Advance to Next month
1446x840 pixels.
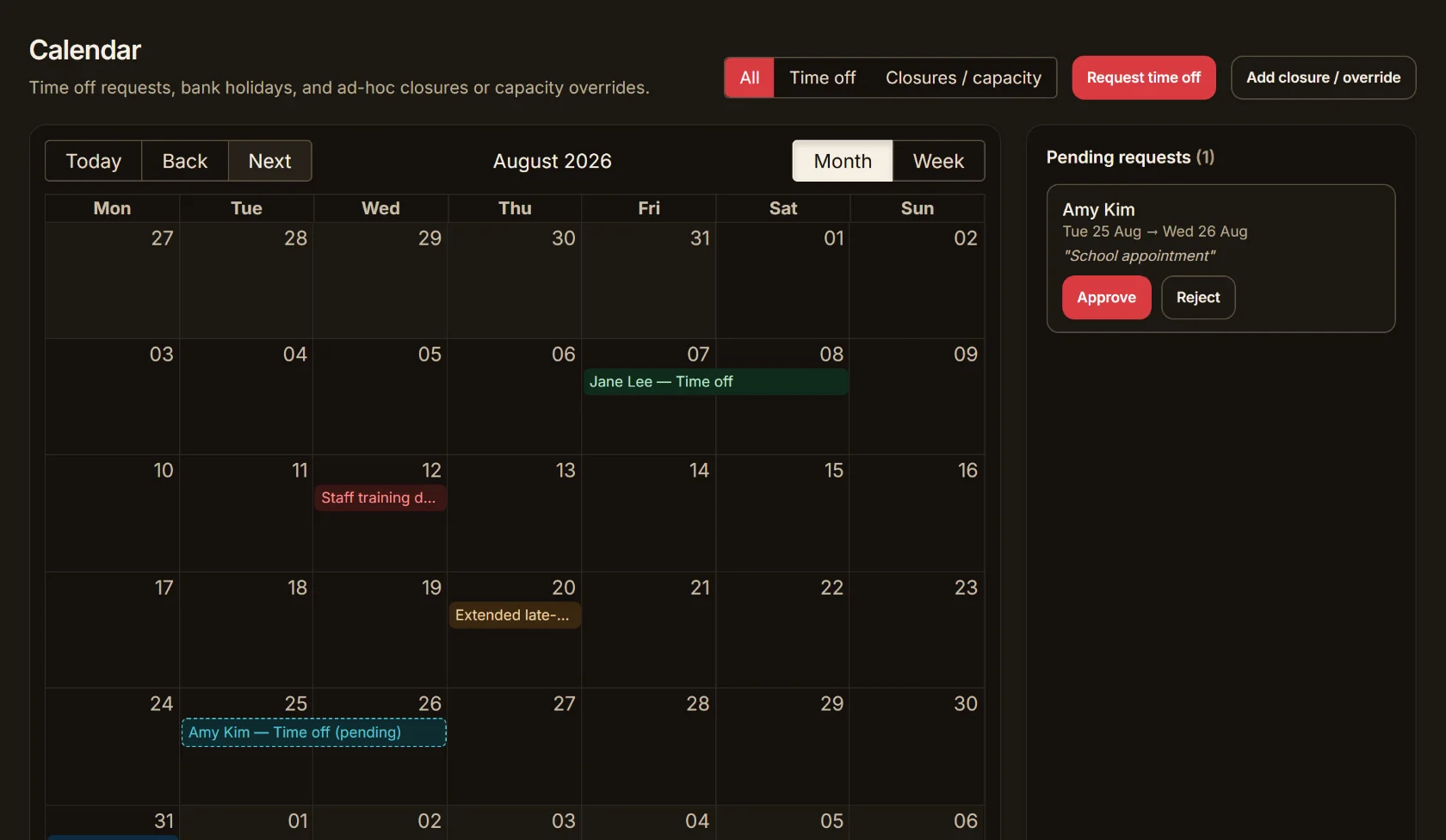pos(270,161)
